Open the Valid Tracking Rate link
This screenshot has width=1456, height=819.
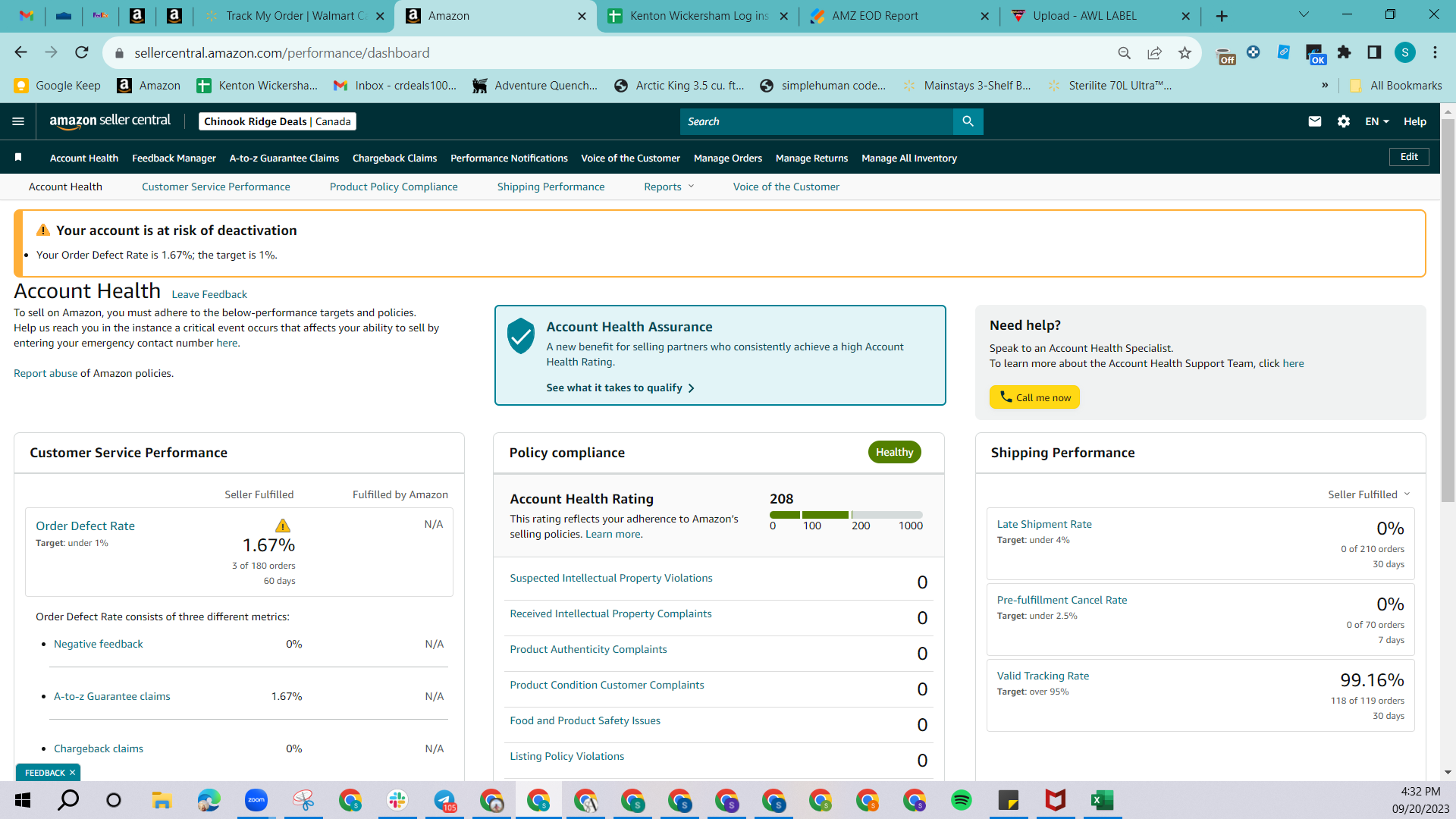pos(1043,676)
